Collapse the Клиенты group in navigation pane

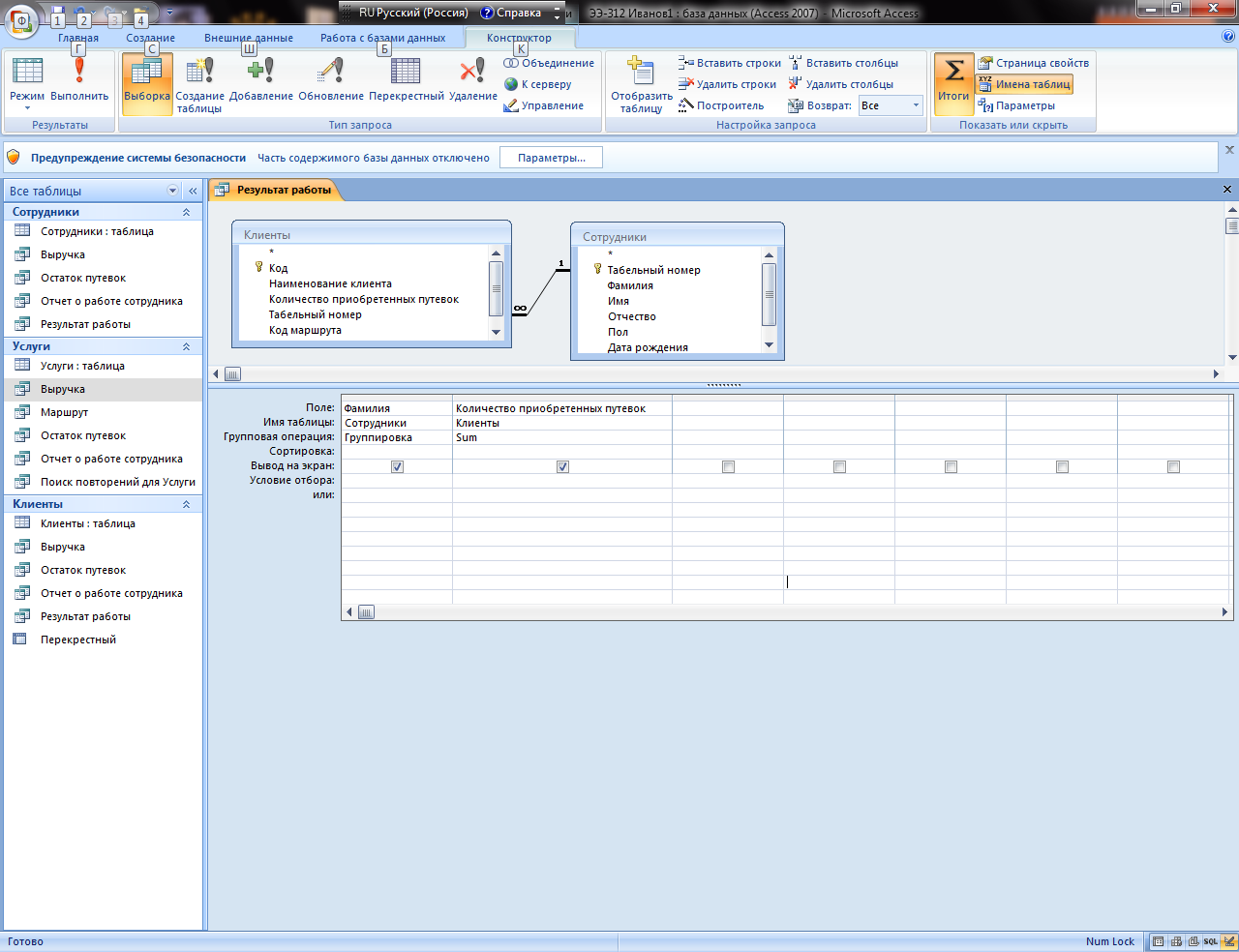[187, 504]
